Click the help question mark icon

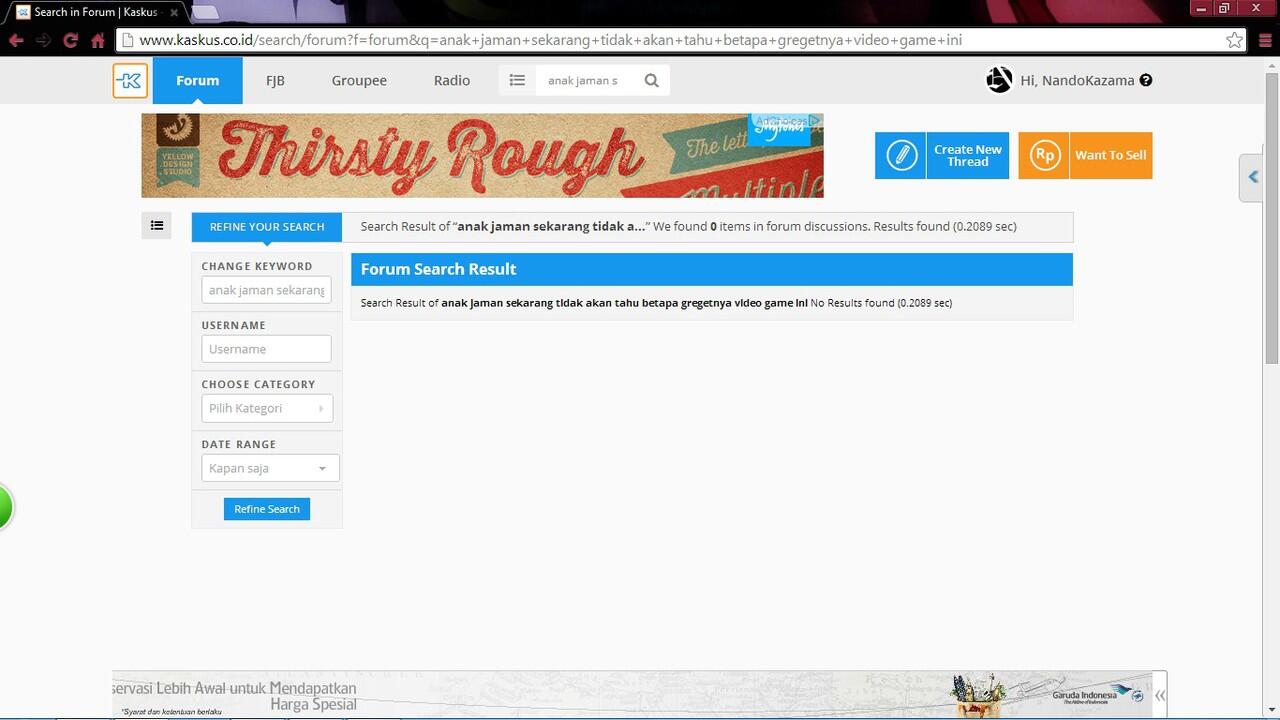(x=1146, y=80)
